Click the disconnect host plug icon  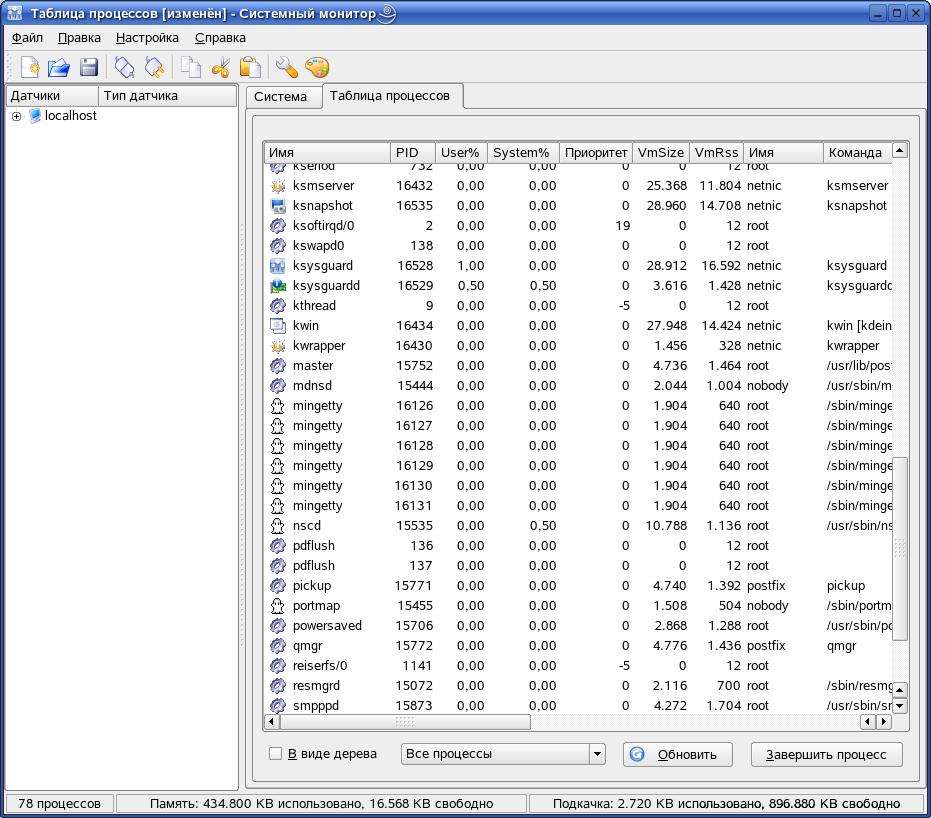click(x=154, y=68)
